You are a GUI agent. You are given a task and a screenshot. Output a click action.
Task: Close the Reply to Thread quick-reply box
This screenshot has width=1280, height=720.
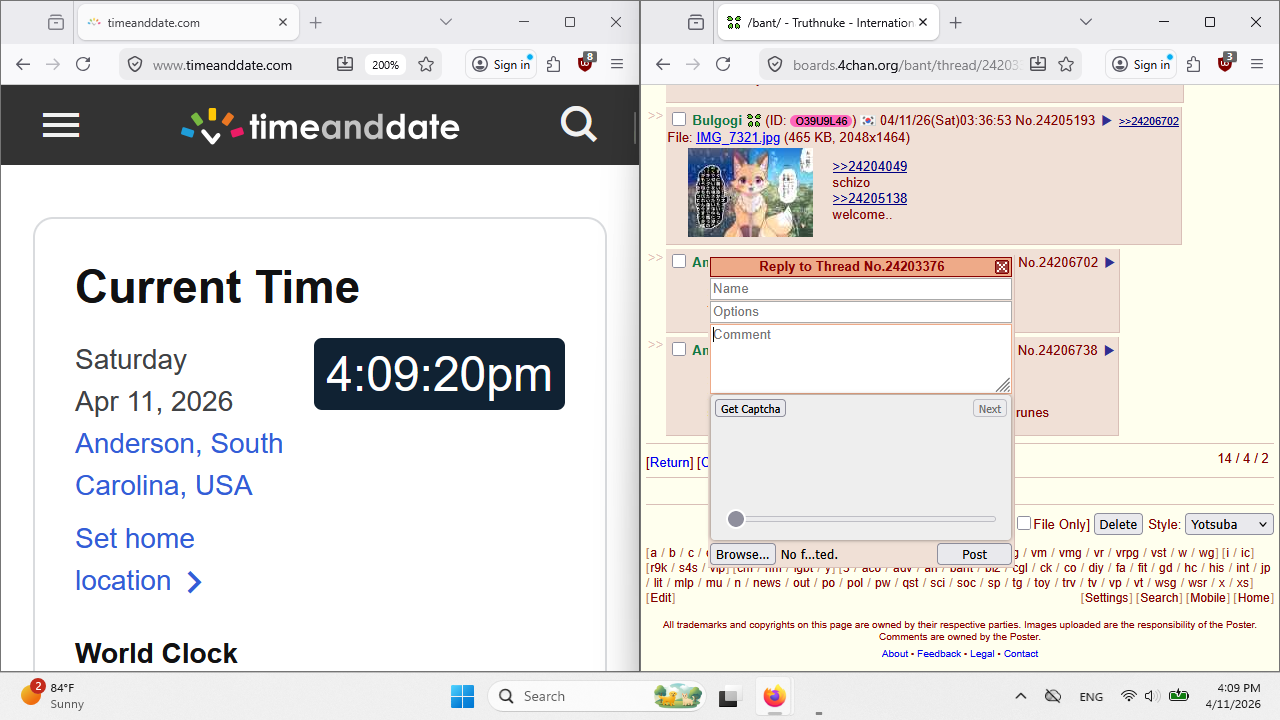point(1002,267)
